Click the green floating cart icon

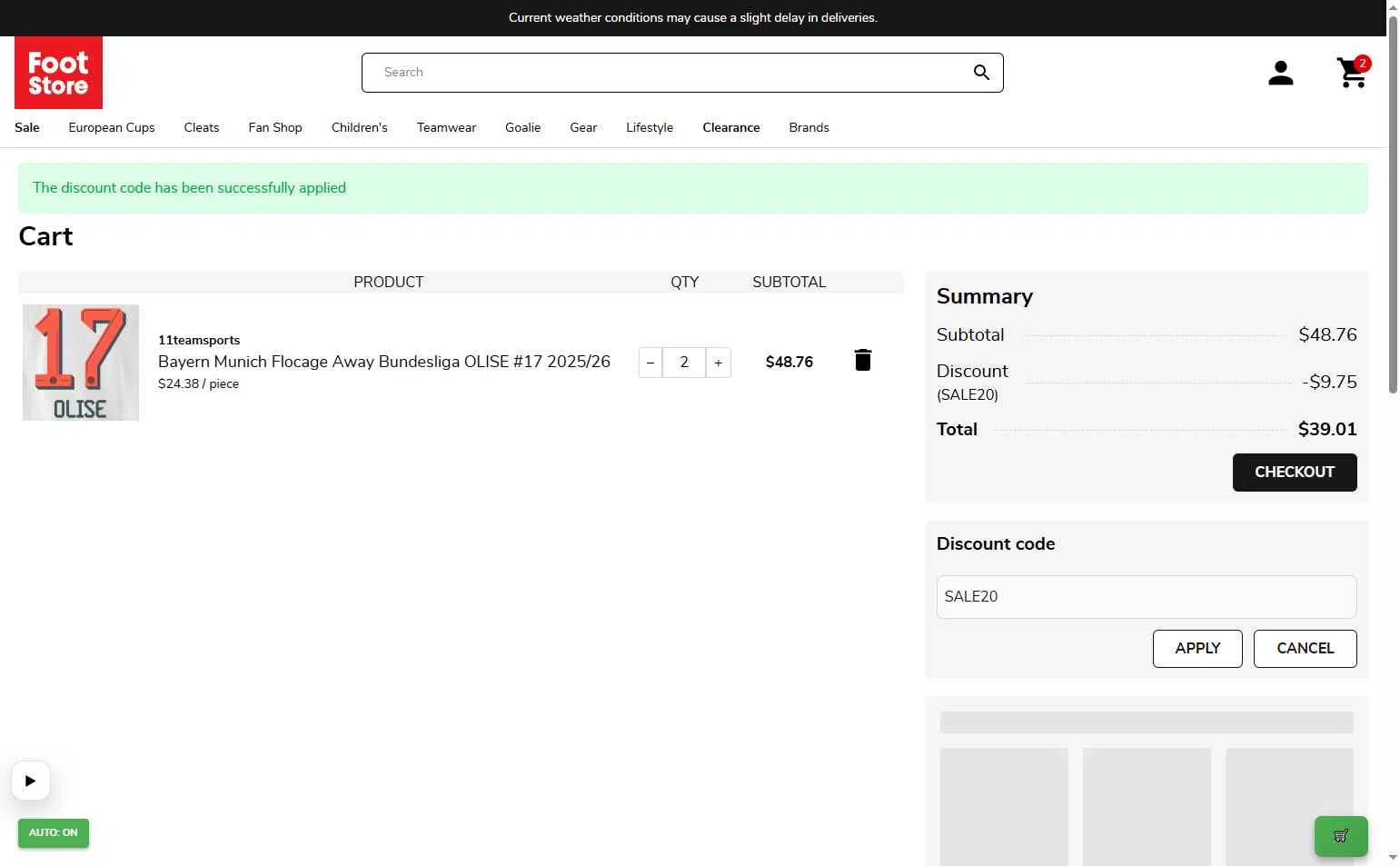(x=1341, y=836)
